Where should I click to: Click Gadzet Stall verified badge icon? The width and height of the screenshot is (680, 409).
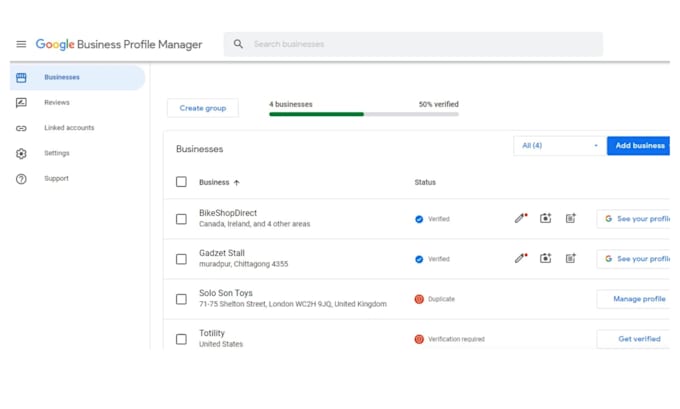point(419,259)
